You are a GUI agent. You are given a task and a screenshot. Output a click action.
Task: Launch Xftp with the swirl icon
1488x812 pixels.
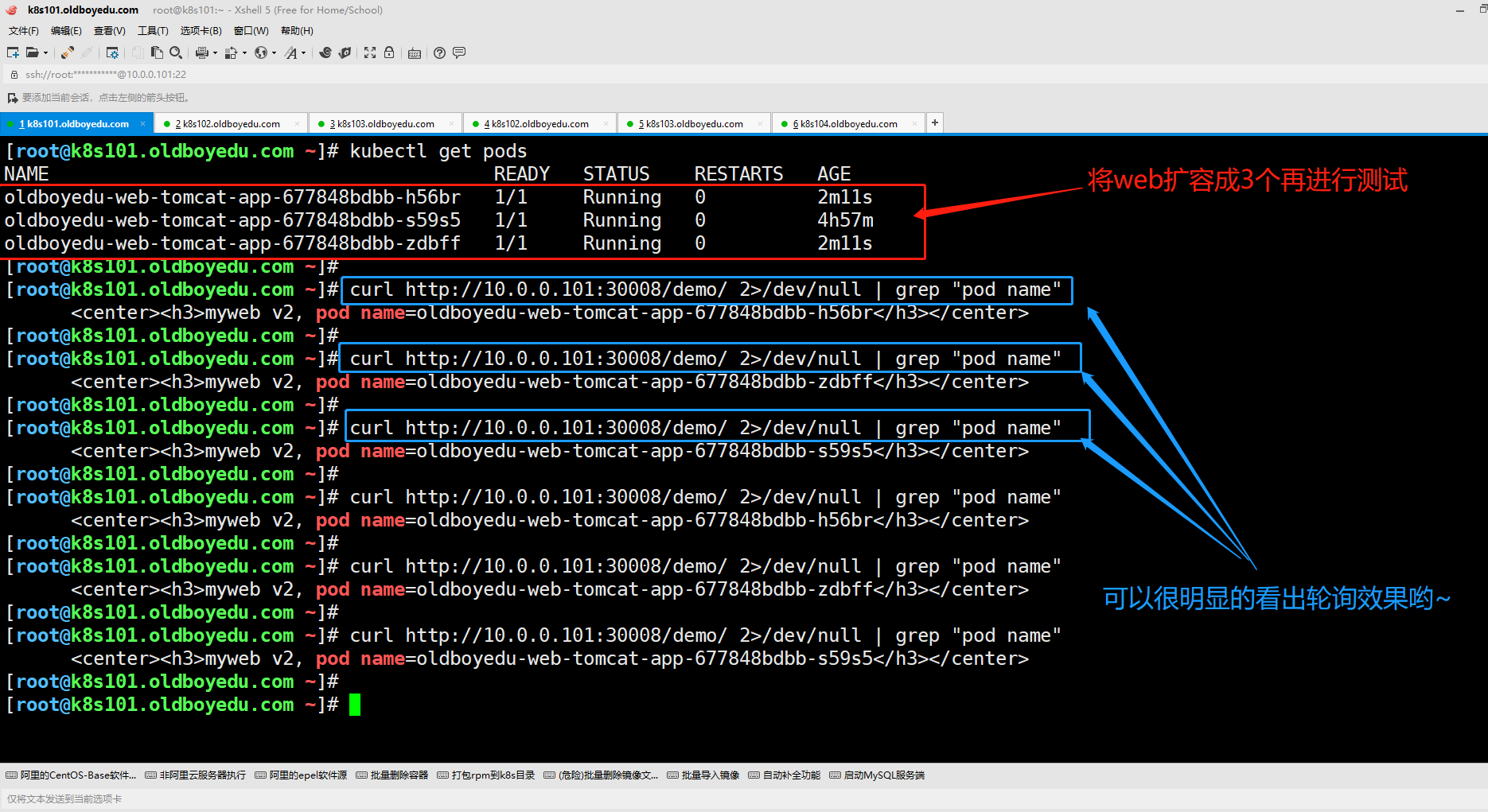325,52
